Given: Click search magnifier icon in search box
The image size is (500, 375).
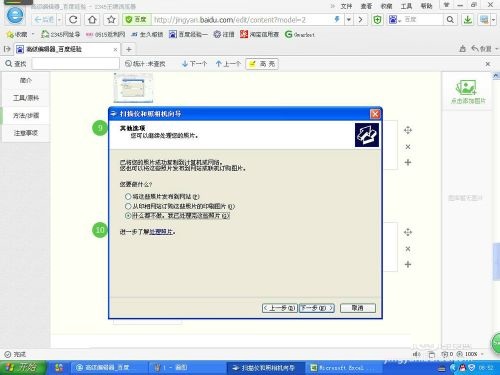Looking at the screenshot, I should pyautogui.click(x=450, y=20).
